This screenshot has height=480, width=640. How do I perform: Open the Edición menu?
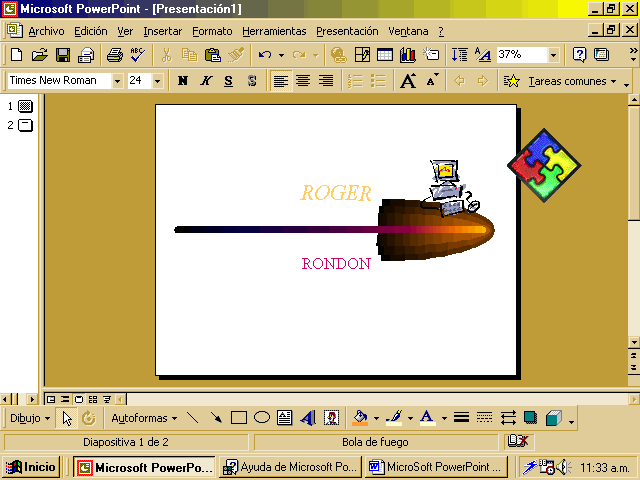click(91, 31)
